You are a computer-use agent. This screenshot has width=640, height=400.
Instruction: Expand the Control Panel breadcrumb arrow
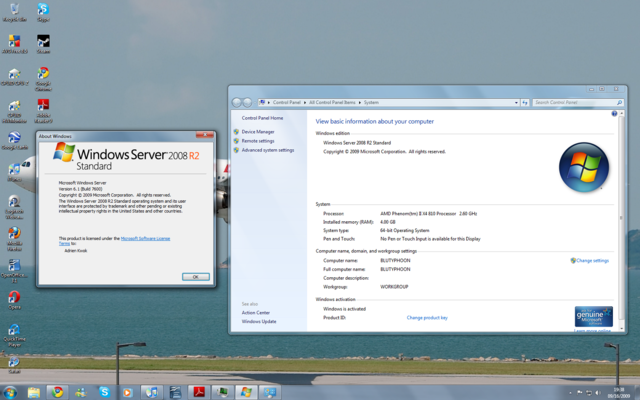coord(305,102)
